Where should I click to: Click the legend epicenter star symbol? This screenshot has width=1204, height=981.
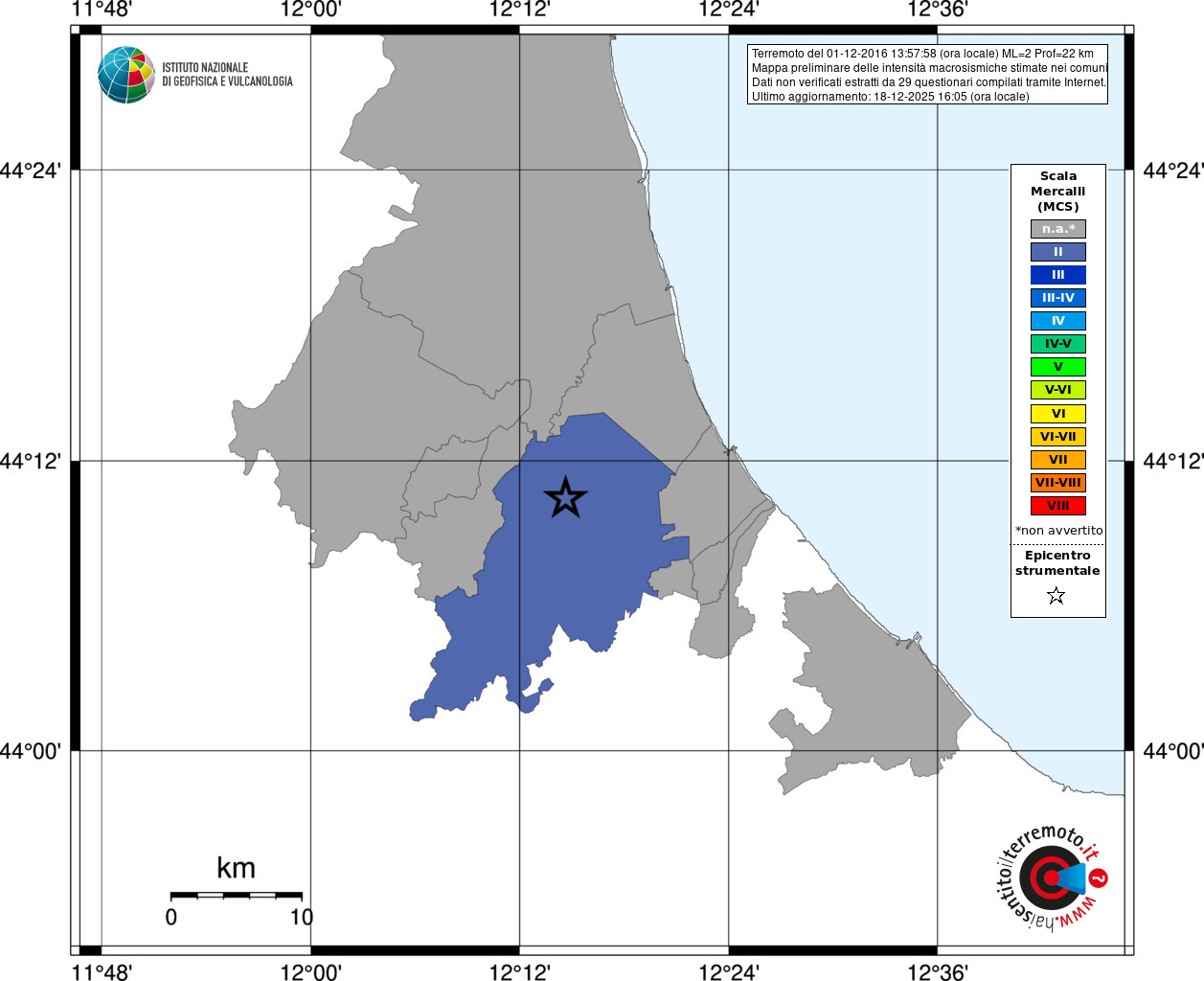tap(1056, 596)
